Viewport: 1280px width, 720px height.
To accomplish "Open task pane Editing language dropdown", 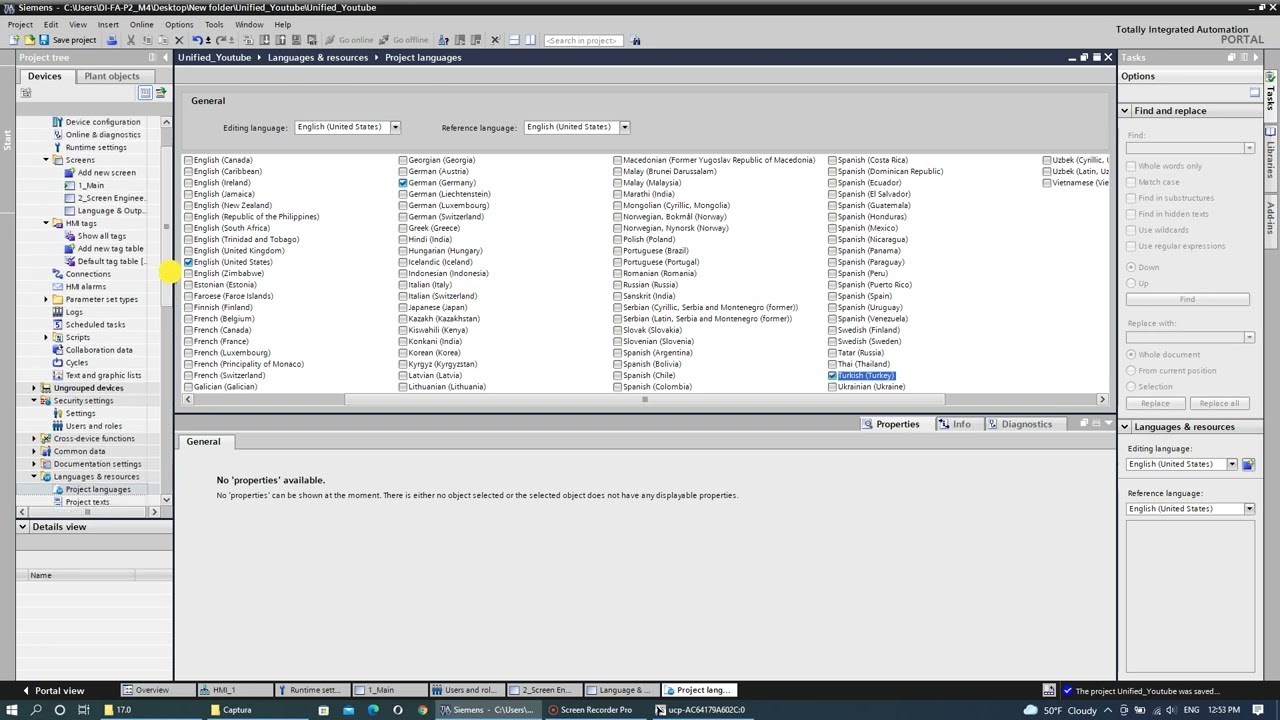I will click(1232, 464).
